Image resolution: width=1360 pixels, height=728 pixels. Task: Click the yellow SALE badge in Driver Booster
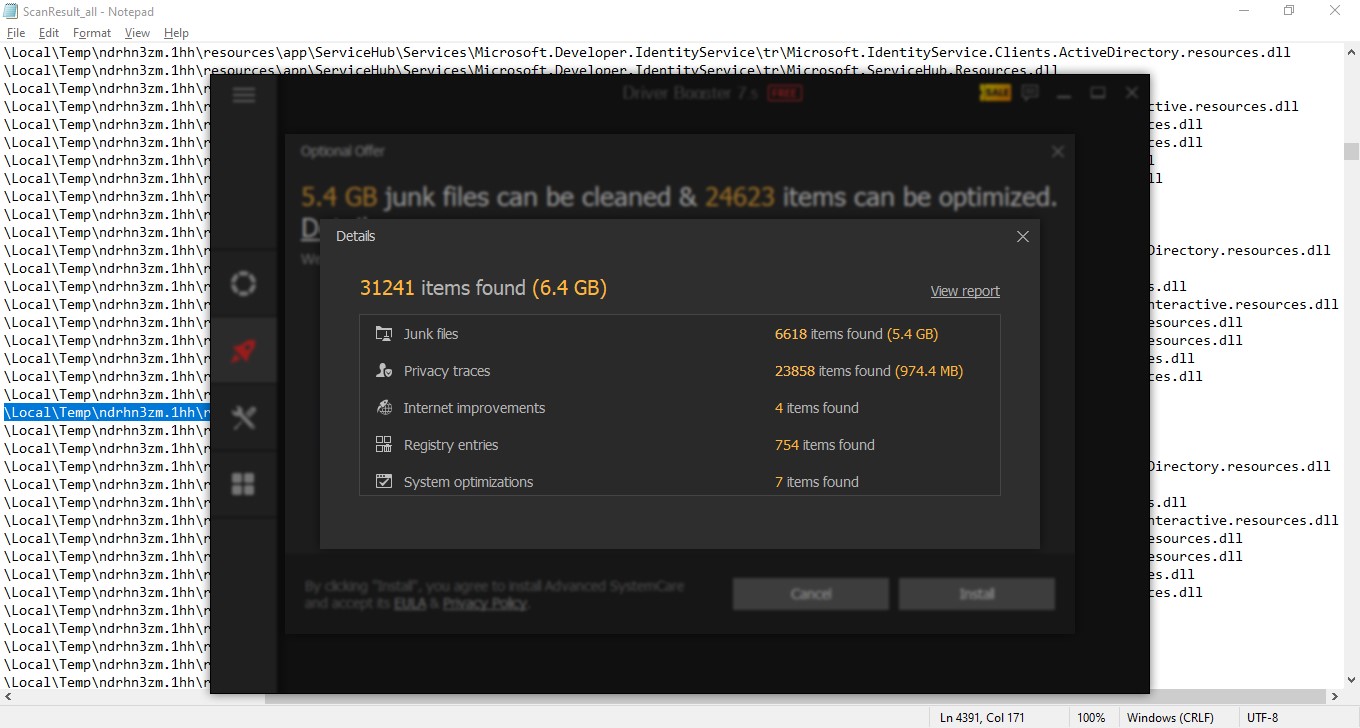tap(995, 93)
